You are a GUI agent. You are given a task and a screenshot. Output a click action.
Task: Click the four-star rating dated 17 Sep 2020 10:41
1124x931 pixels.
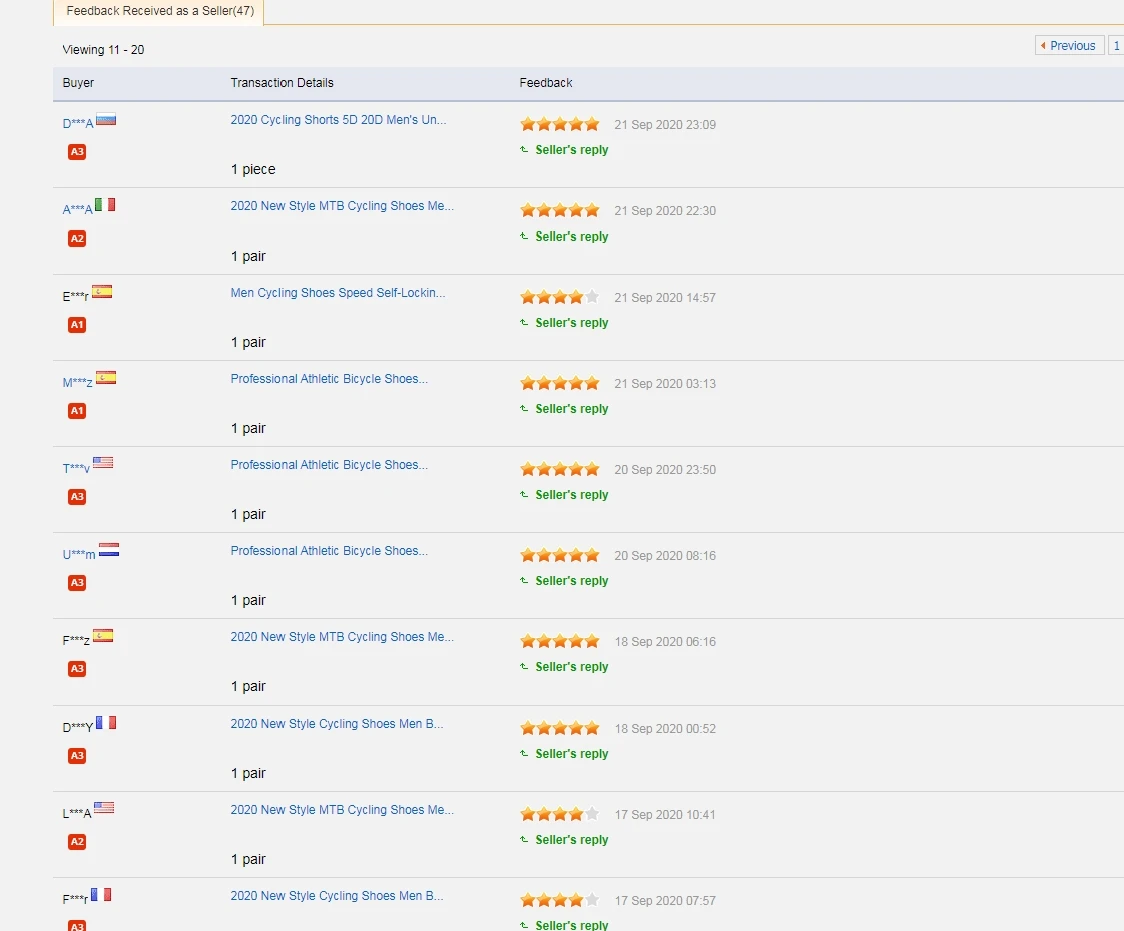pyautogui.click(x=560, y=815)
